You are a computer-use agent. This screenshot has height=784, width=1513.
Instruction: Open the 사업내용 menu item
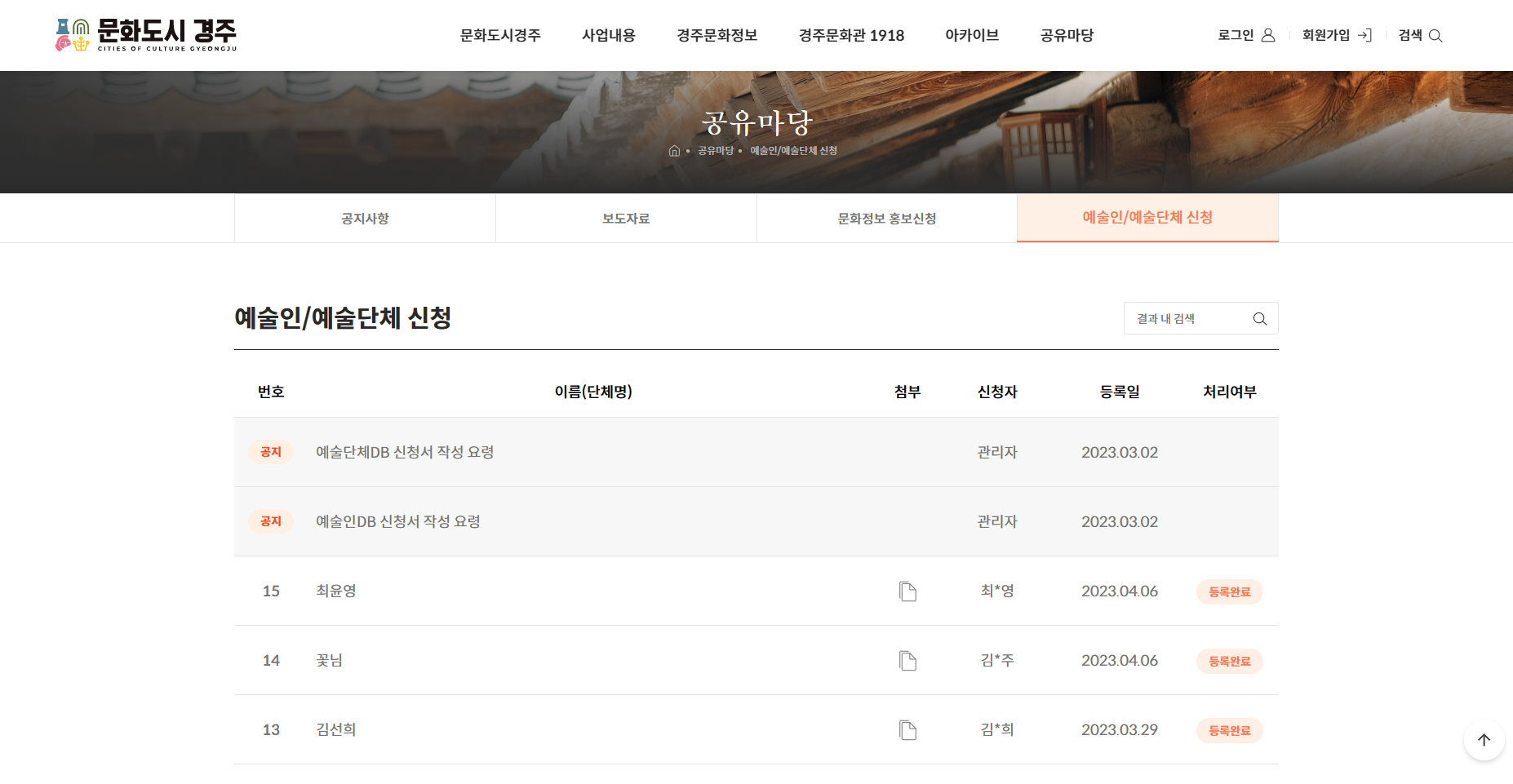coord(608,36)
